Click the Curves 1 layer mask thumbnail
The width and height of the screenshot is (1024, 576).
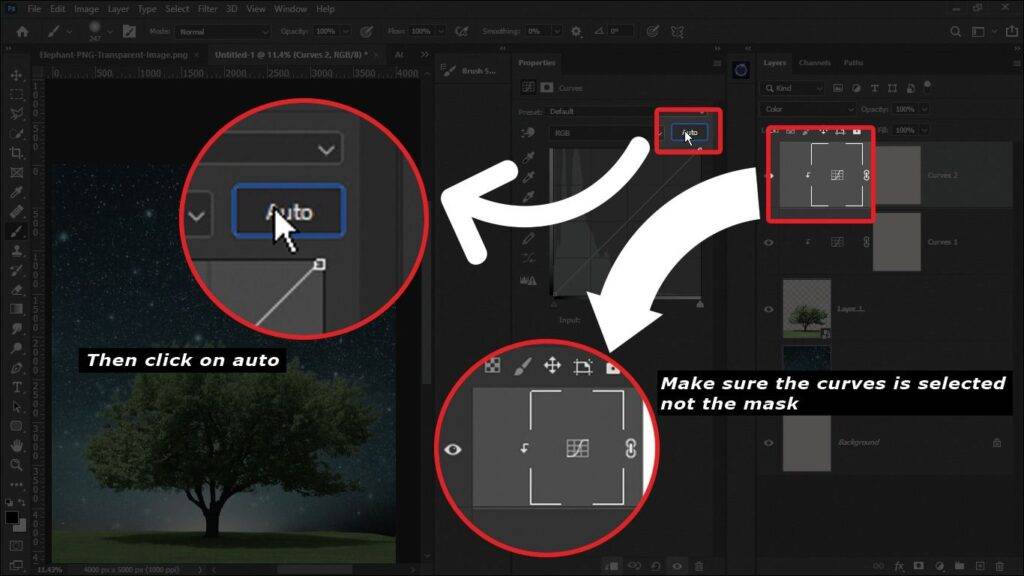897,242
